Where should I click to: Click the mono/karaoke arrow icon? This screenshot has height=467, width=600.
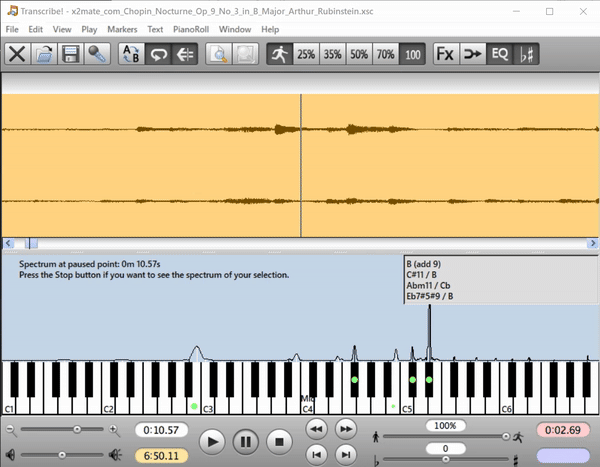pos(473,54)
